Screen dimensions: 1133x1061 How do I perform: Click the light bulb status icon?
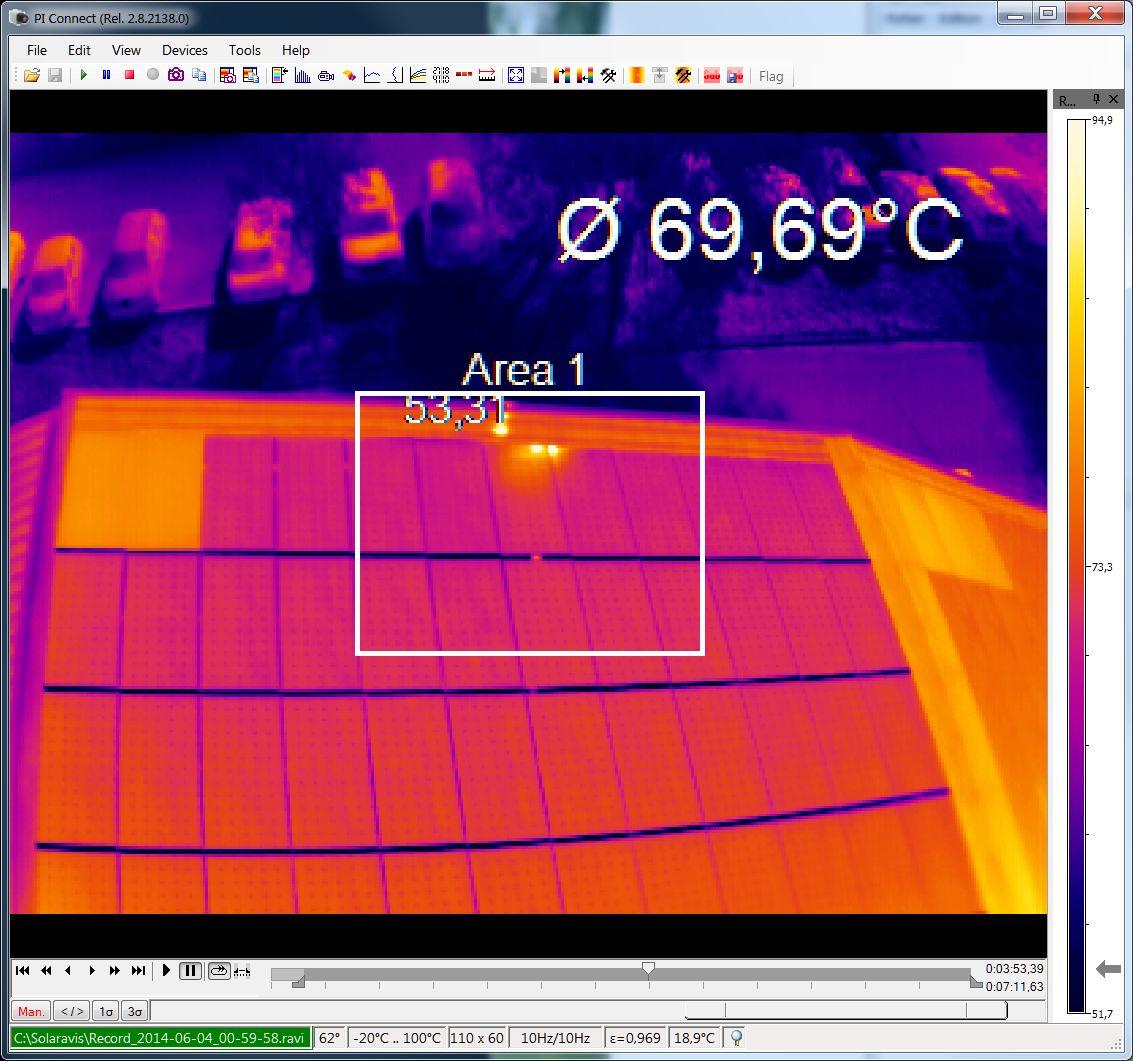tap(736, 1038)
